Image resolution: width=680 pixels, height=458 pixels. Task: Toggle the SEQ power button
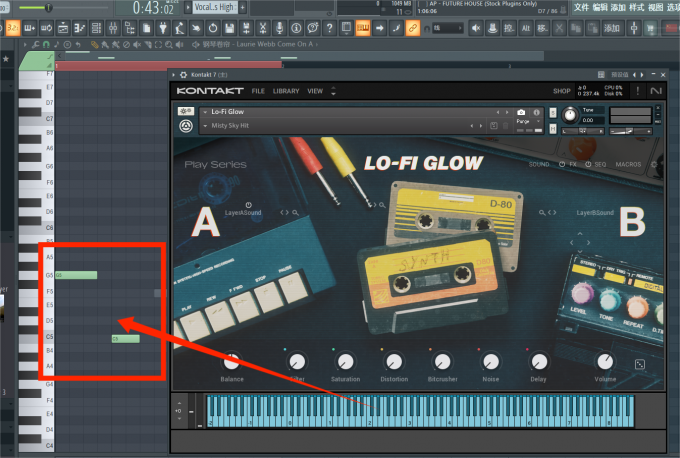(588, 164)
